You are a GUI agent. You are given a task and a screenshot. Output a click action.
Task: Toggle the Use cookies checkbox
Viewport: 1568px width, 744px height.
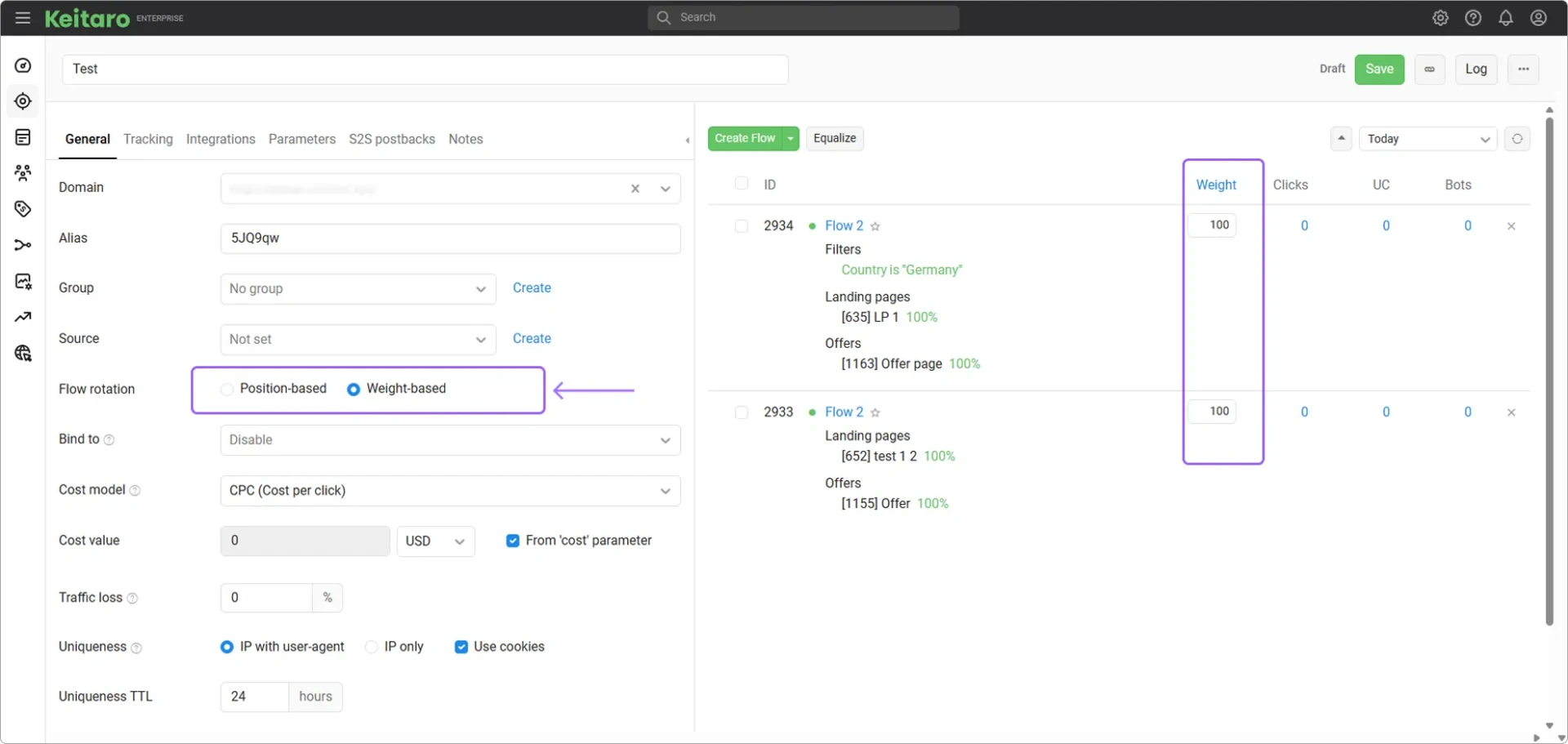[461, 647]
